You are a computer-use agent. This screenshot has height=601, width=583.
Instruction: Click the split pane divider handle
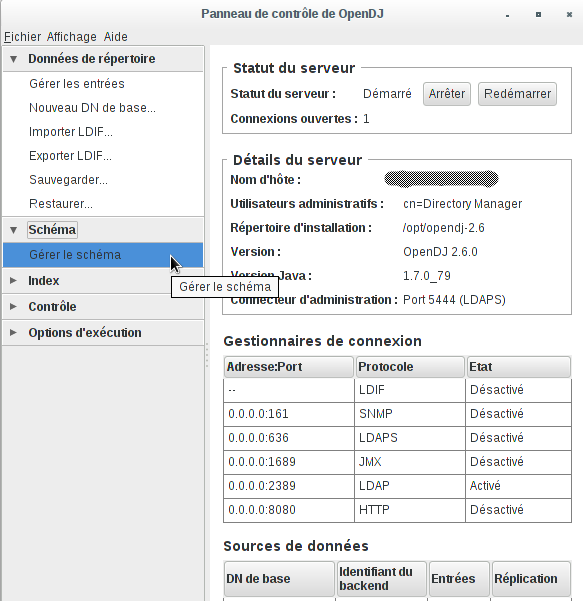tap(207, 355)
